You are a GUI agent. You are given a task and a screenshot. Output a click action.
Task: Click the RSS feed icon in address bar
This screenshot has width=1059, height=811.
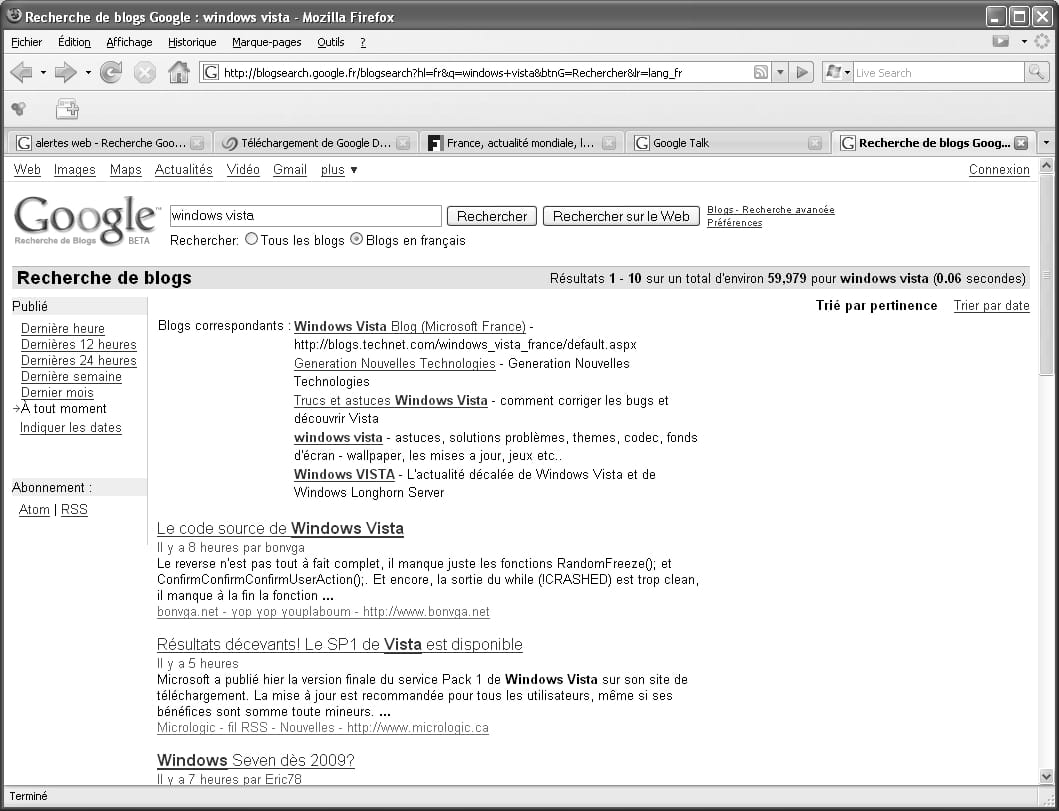click(760, 72)
